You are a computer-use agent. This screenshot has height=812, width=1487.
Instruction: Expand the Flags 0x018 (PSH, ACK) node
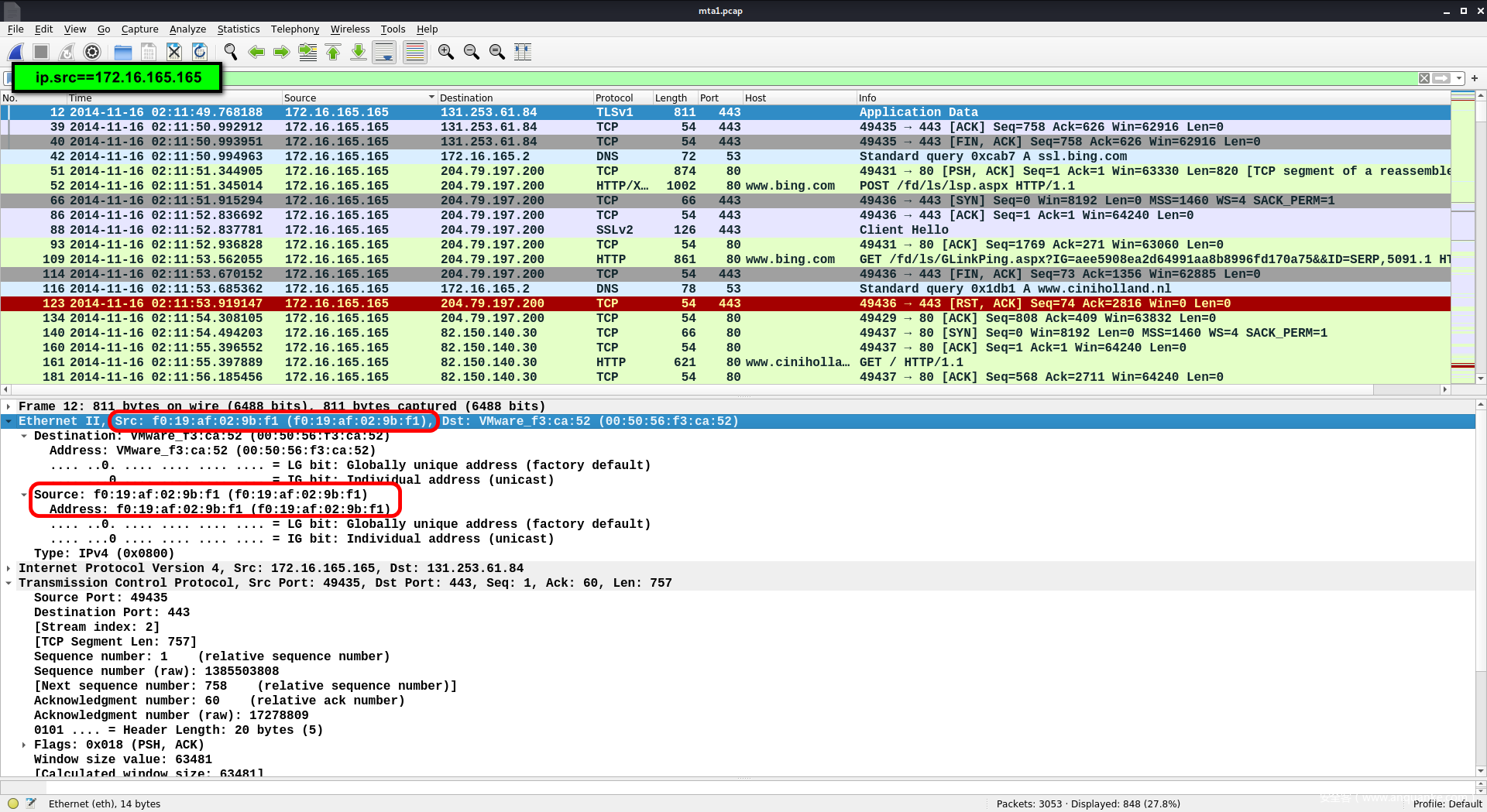click(24, 745)
